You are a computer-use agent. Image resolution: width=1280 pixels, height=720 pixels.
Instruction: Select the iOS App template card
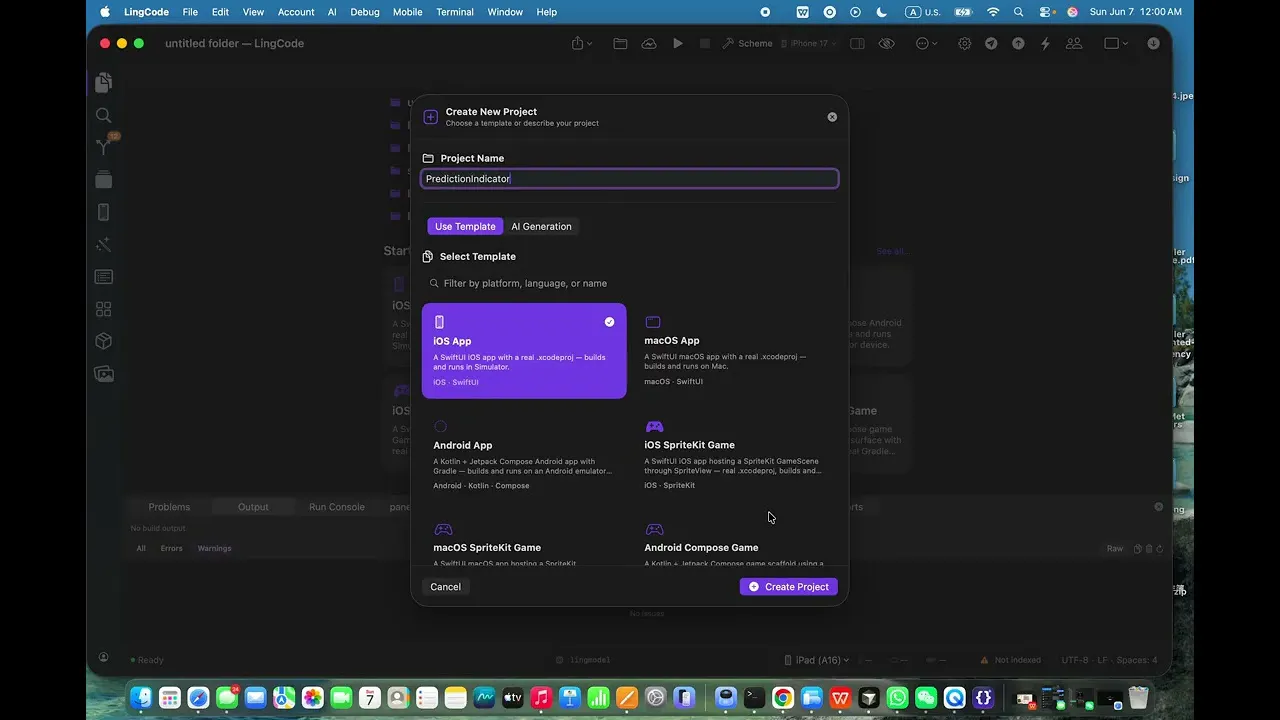pyautogui.click(x=524, y=351)
